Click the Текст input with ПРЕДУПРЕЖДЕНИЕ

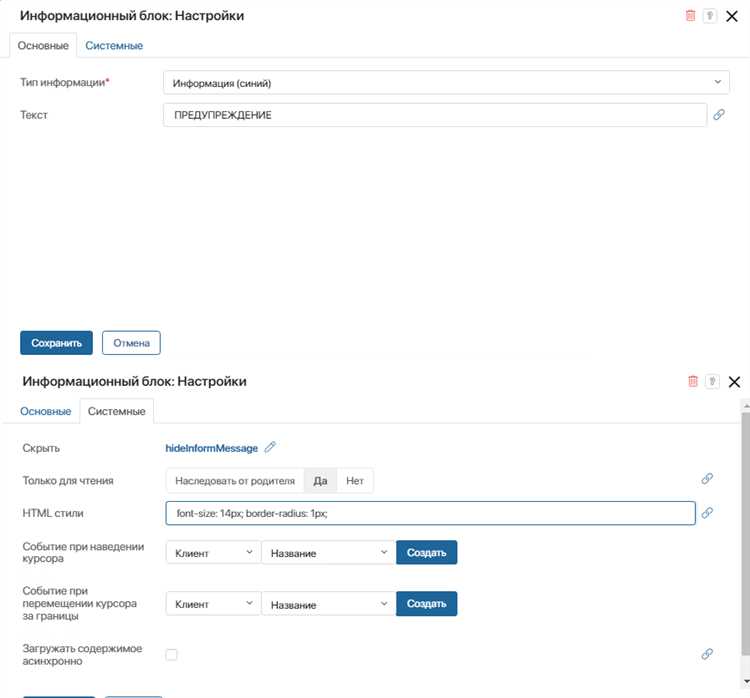(x=435, y=115)
